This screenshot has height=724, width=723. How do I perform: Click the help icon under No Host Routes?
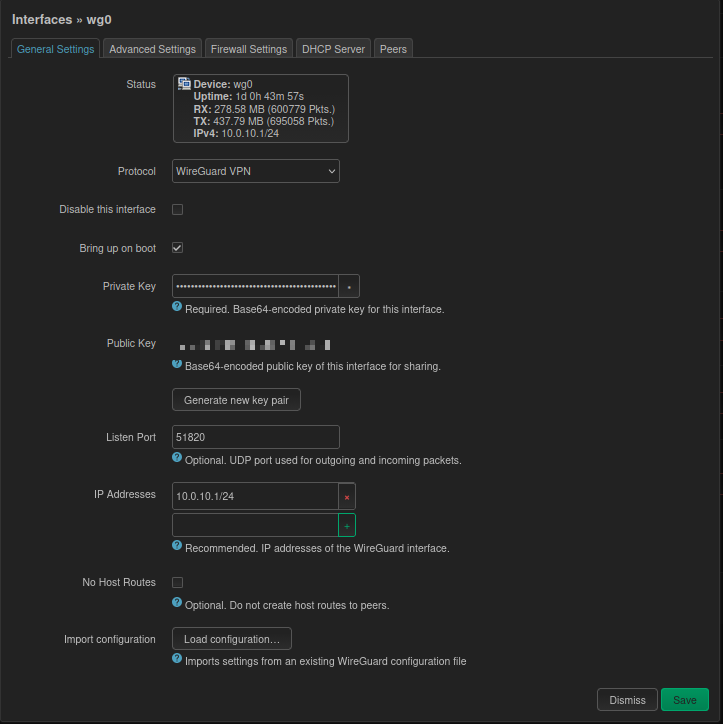click(177, 604)
